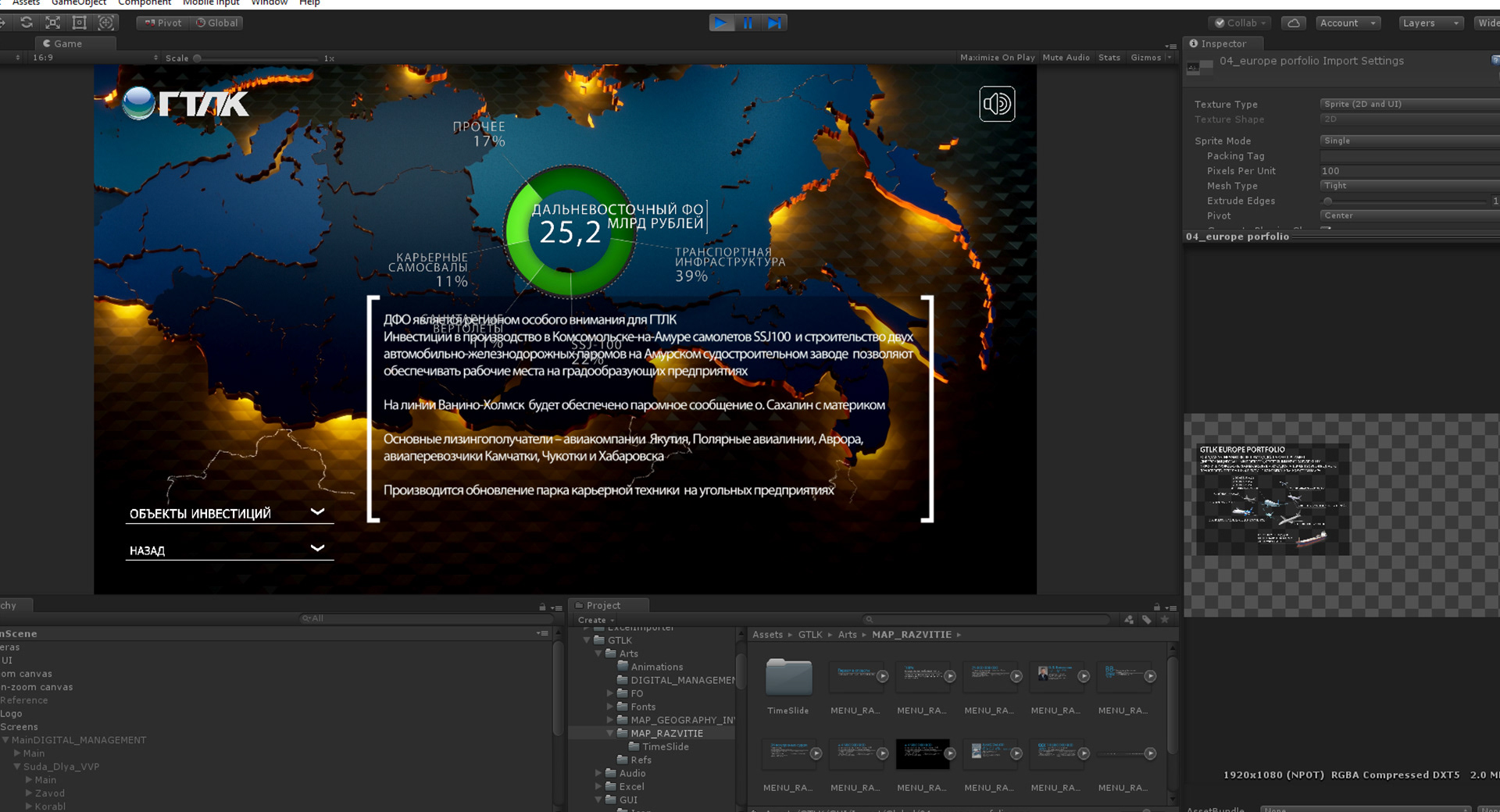
Task: Collapse the GTLK folder
Action: tap(587, 640)
